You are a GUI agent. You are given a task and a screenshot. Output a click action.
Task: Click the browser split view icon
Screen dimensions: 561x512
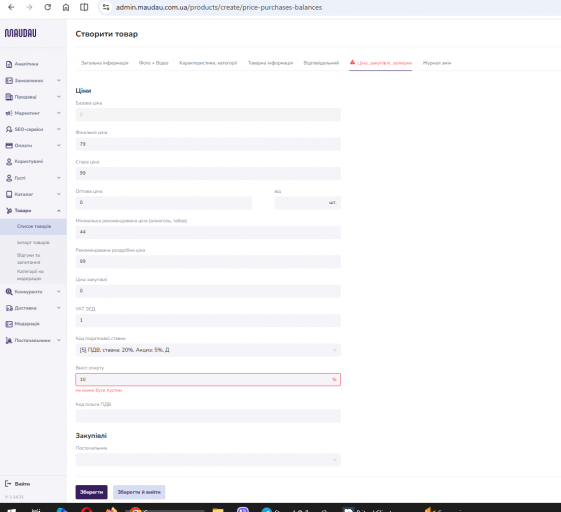click(84, 7)
